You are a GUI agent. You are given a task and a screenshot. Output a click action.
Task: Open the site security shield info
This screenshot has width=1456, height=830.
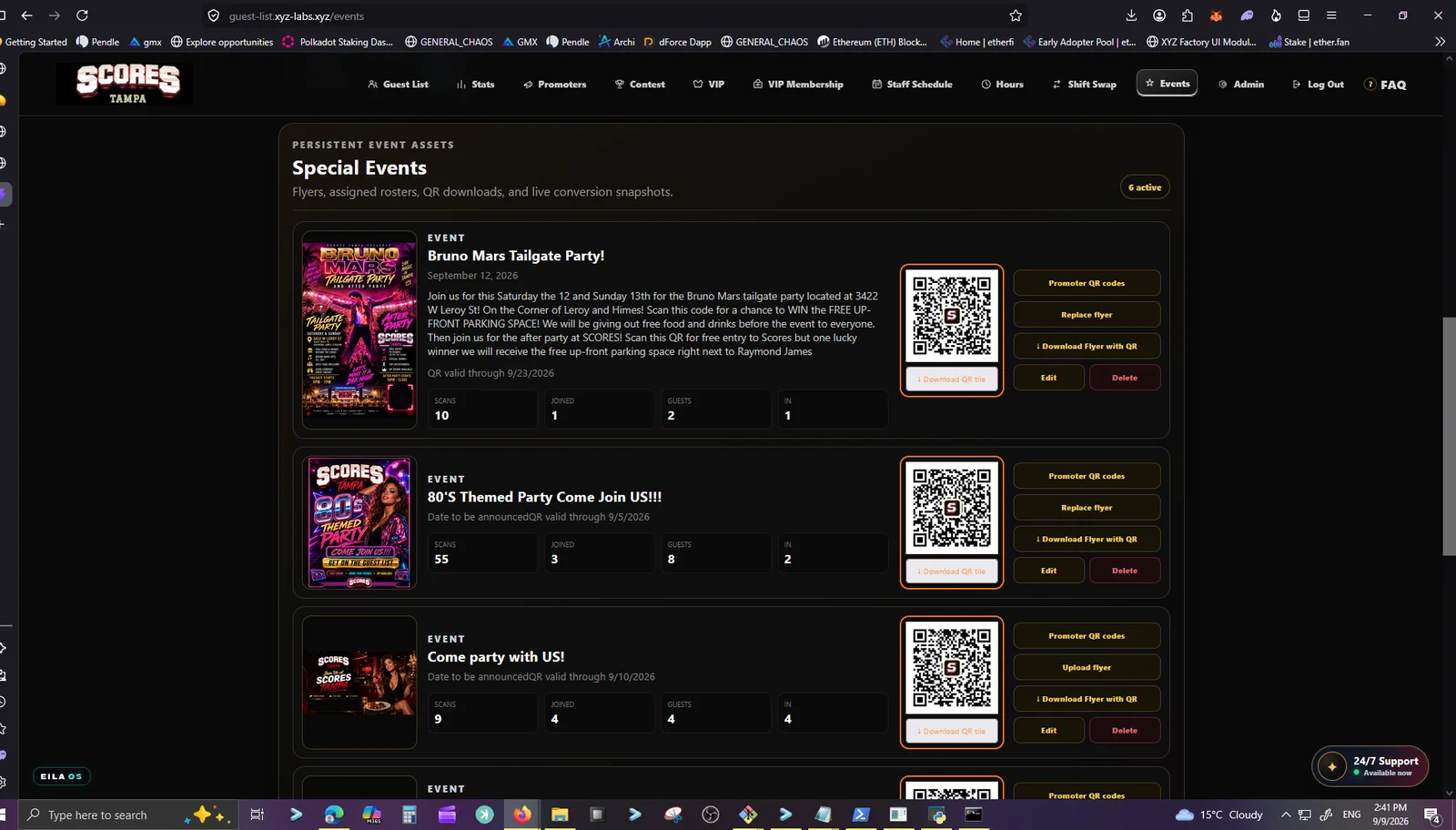coord(214,15)
